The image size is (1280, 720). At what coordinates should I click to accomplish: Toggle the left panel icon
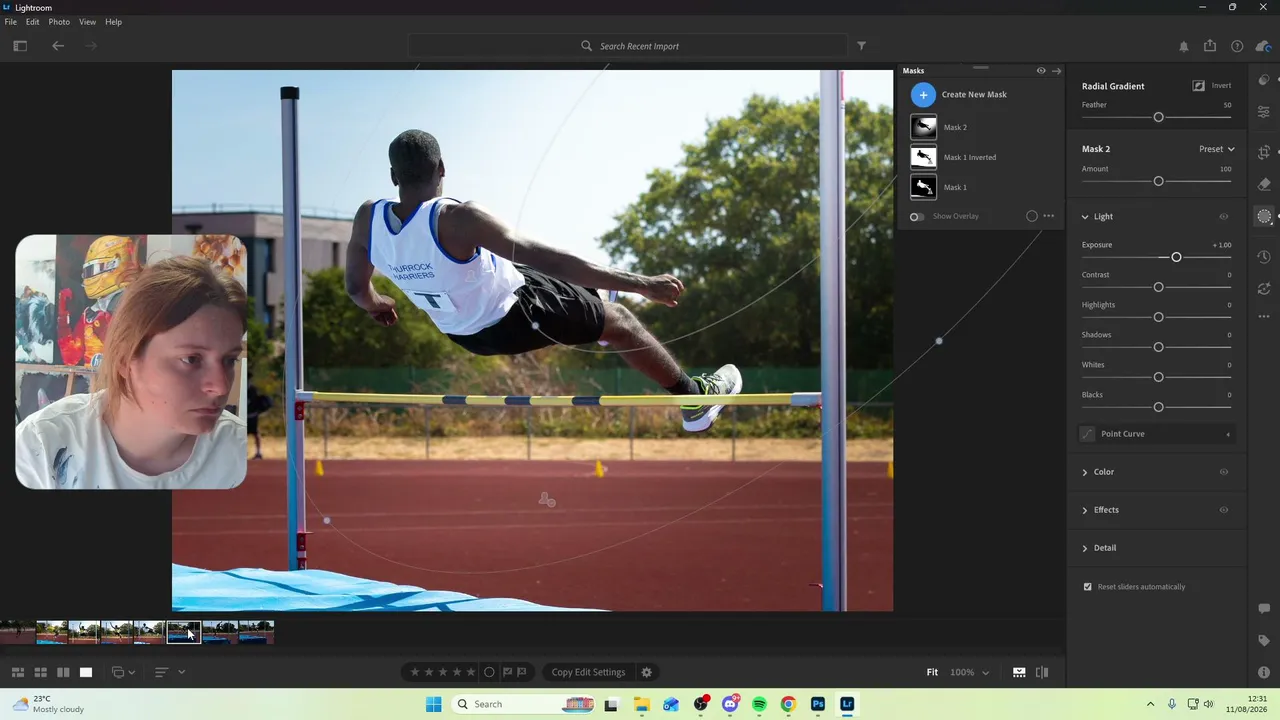pos(20,46)
